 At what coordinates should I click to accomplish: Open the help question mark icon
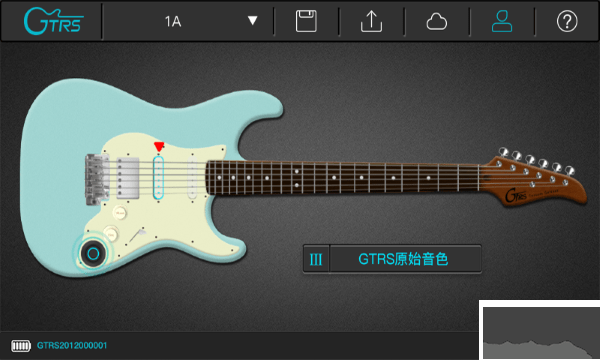[567, 21]
